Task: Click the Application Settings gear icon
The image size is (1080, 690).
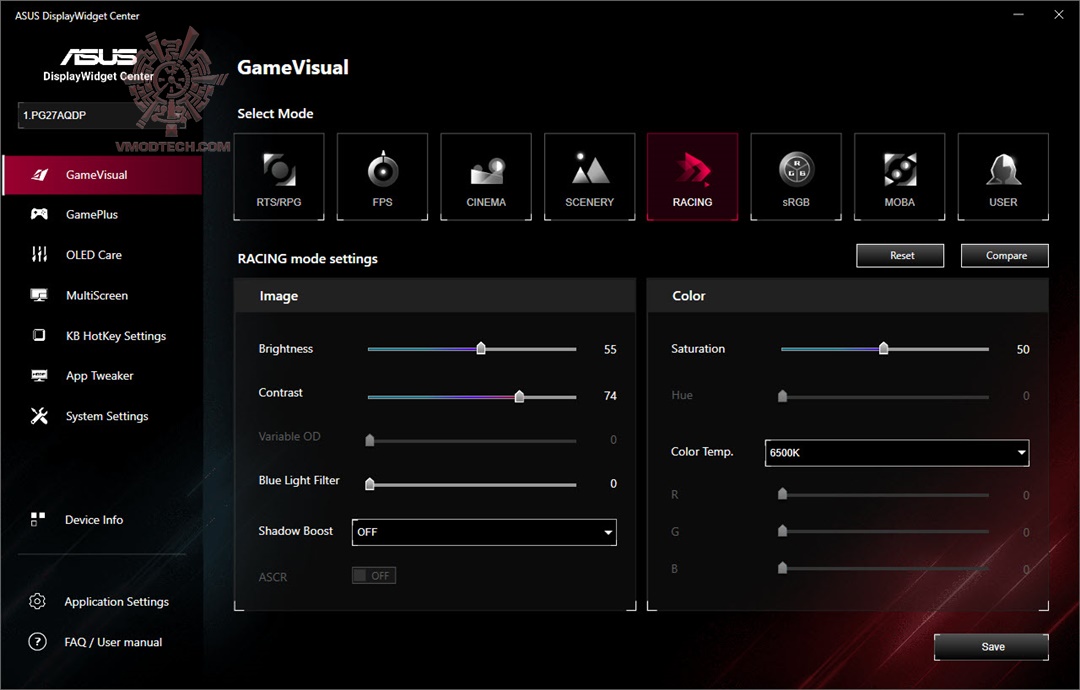Action: pyautogui.click(x=37, y=601)
